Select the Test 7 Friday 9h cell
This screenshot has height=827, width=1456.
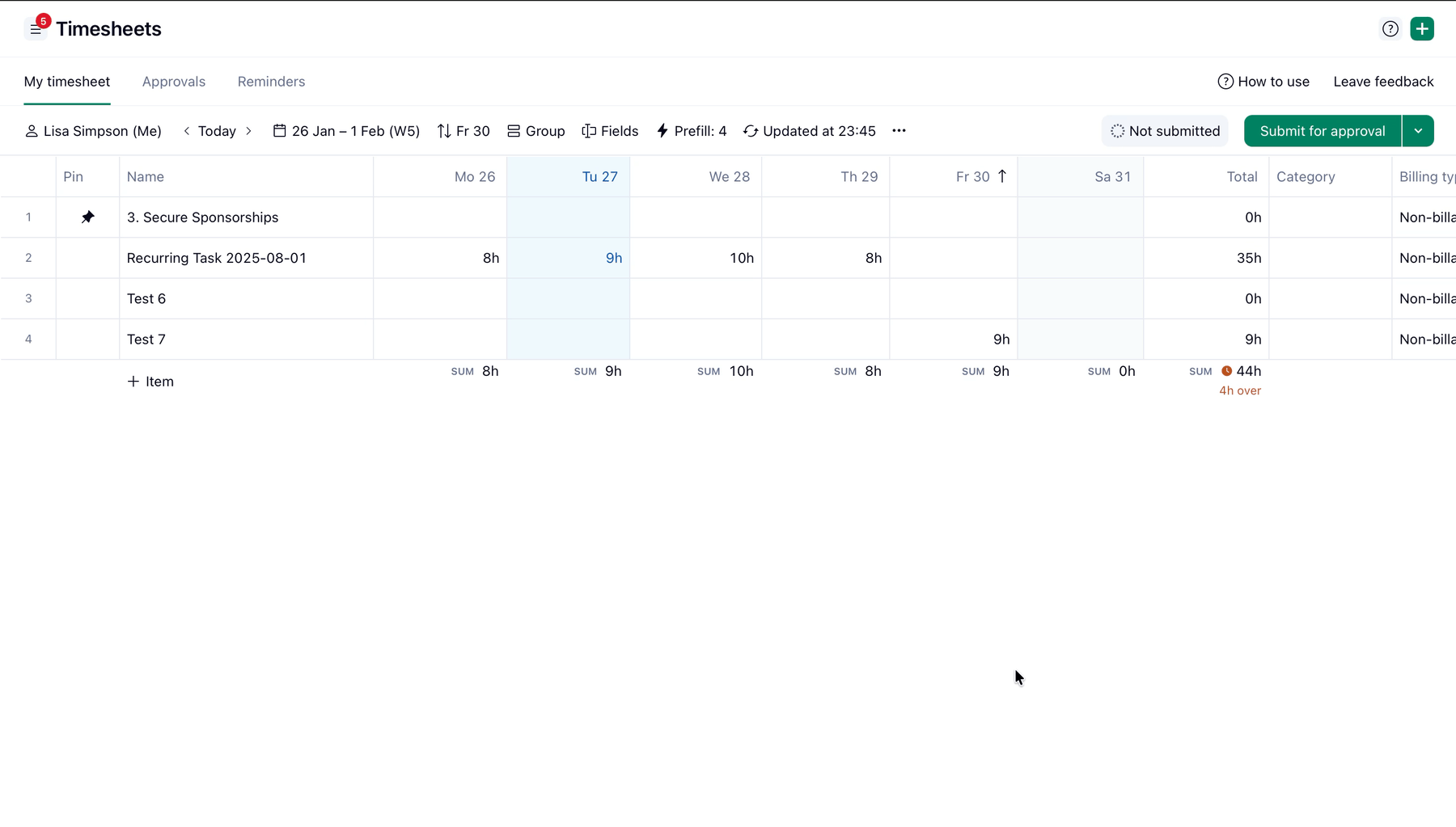coord(954,340)
